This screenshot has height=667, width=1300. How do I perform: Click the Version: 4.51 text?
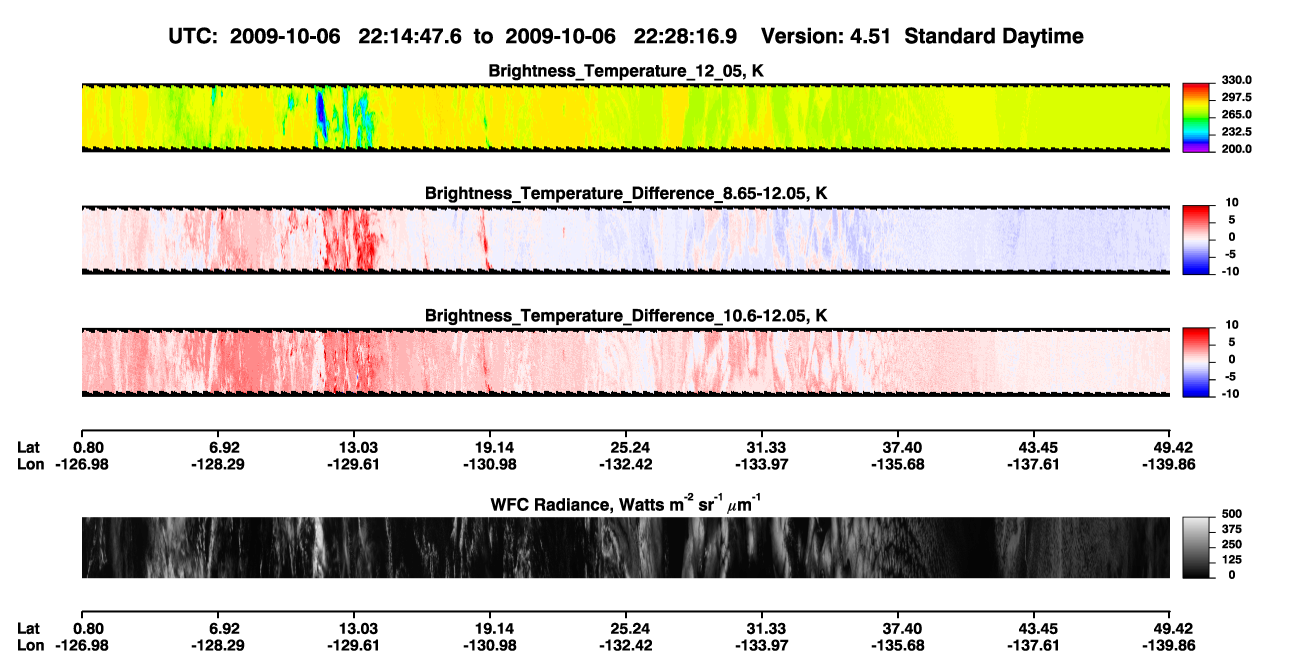click(825, 36)
